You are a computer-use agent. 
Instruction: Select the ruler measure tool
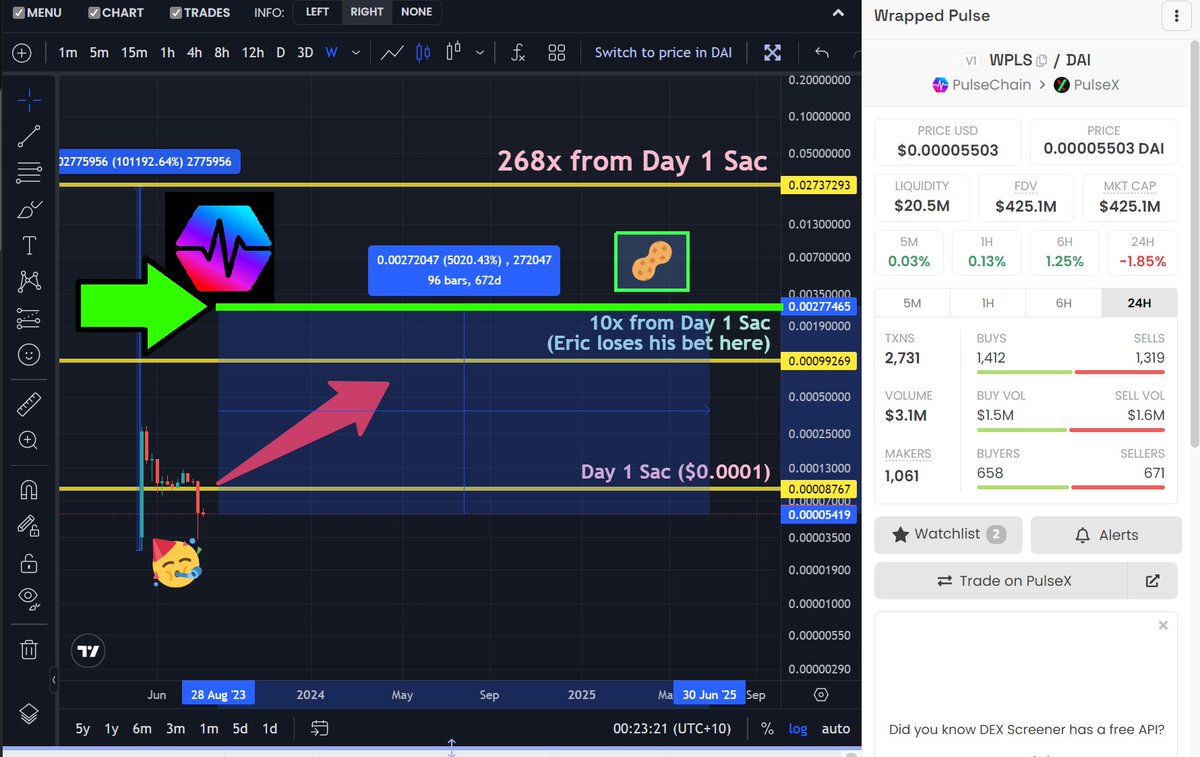29,404
